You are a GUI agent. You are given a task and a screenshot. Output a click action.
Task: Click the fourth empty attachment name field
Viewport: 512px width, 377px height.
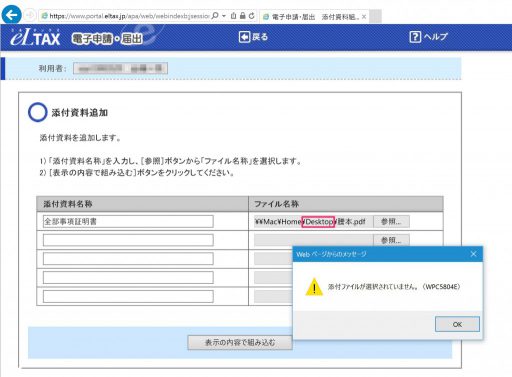click(128, 277)
